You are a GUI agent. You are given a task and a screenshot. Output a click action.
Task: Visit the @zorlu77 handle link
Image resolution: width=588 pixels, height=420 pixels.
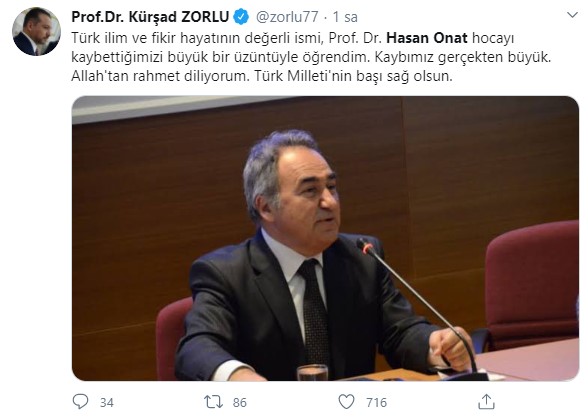[287, 17]
